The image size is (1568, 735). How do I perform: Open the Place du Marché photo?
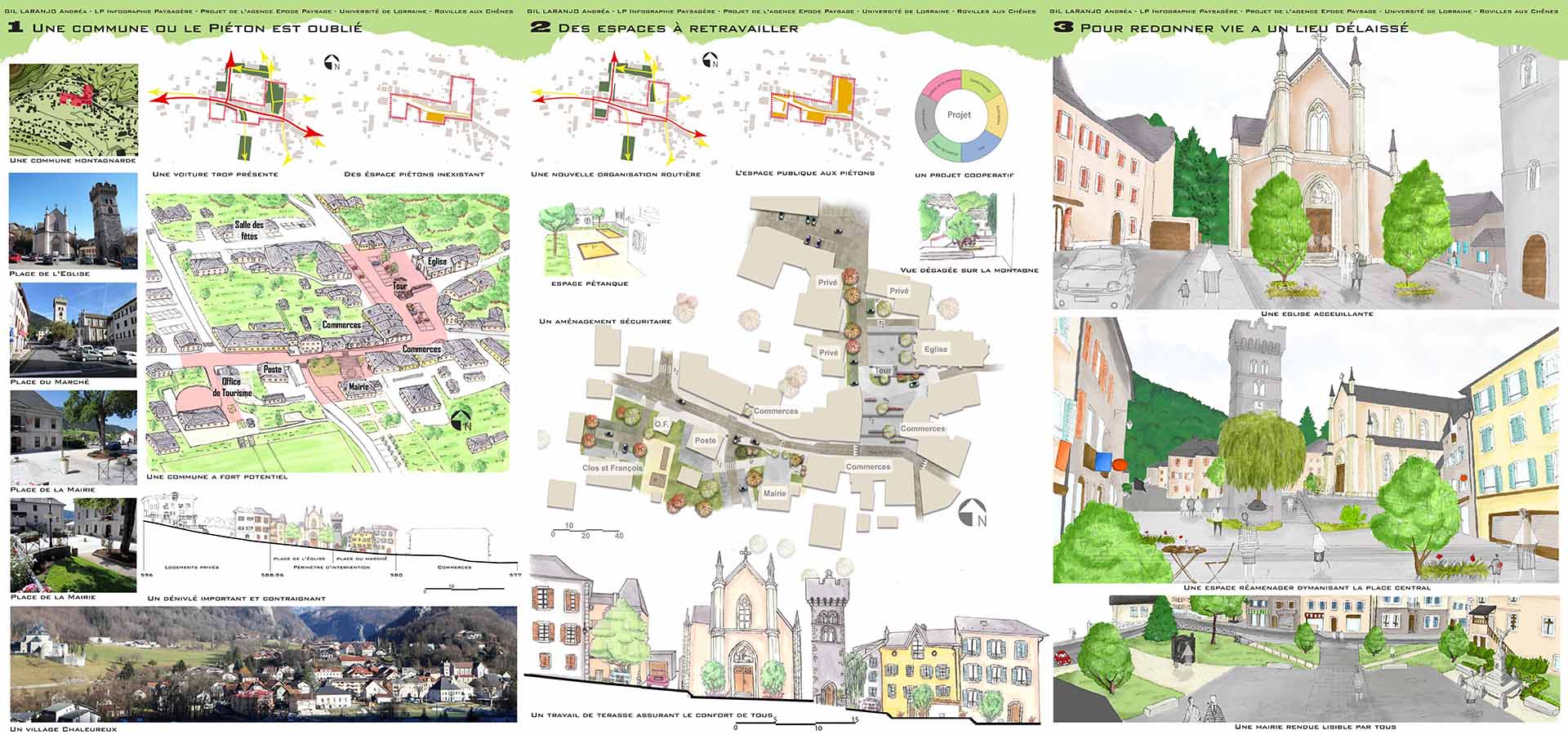[x=73, y=330]
